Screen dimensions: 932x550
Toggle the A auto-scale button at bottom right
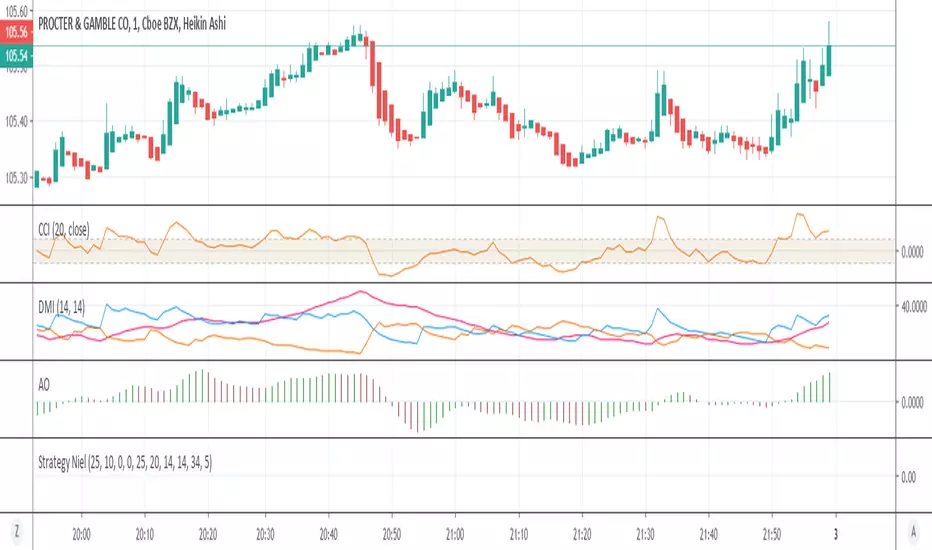click(914, 531)
